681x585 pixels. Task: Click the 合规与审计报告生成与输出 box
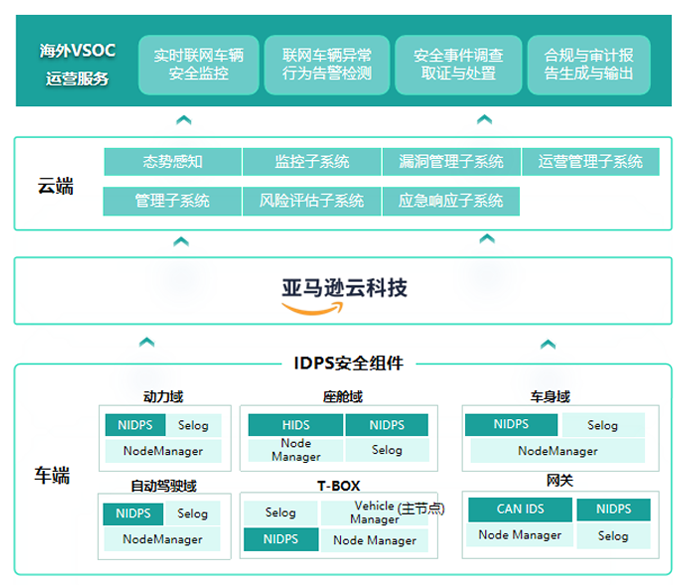point(588,65)
